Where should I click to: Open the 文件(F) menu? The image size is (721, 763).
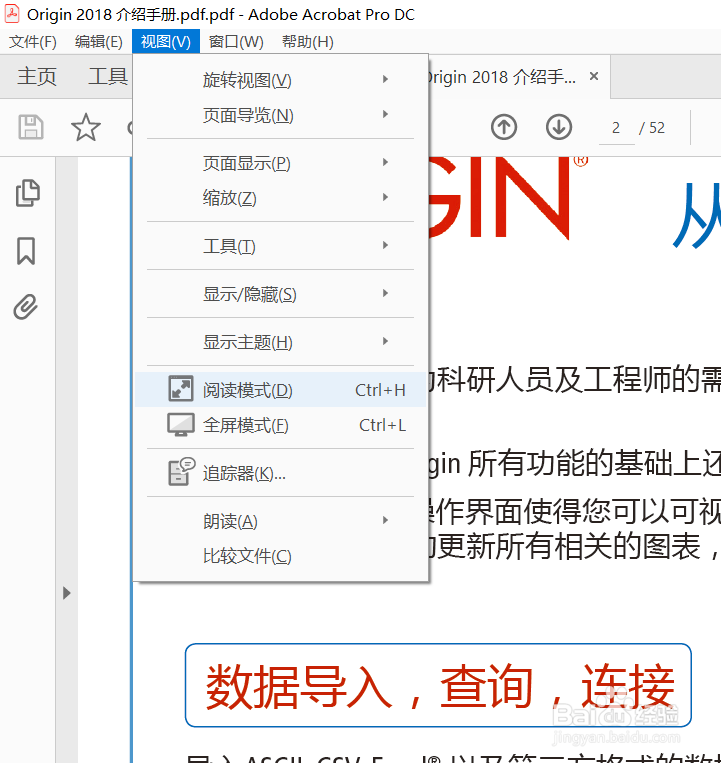pyautogui.click(x=33, y=42)
